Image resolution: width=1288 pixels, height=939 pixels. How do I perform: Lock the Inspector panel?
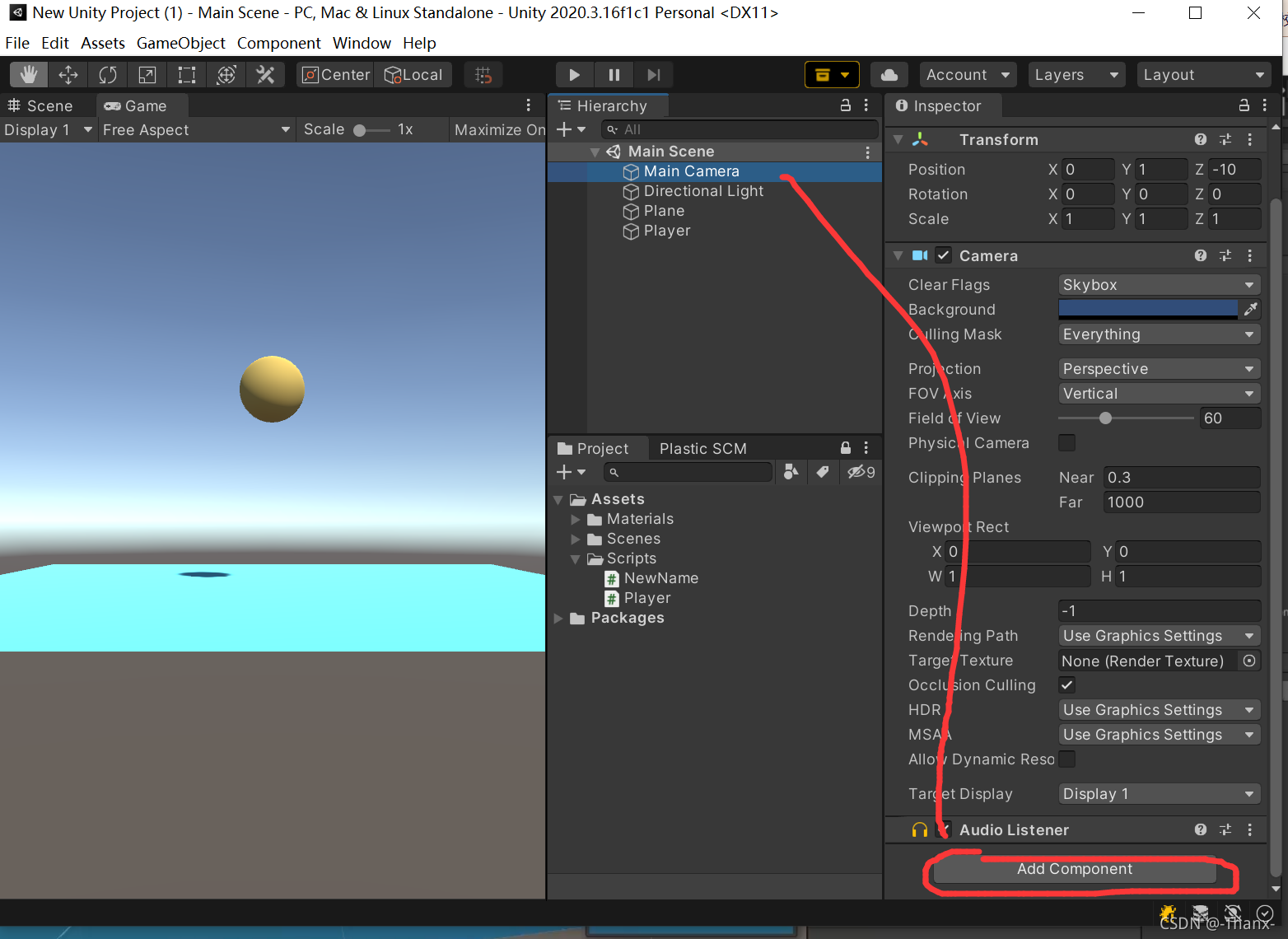[1244, 105]
